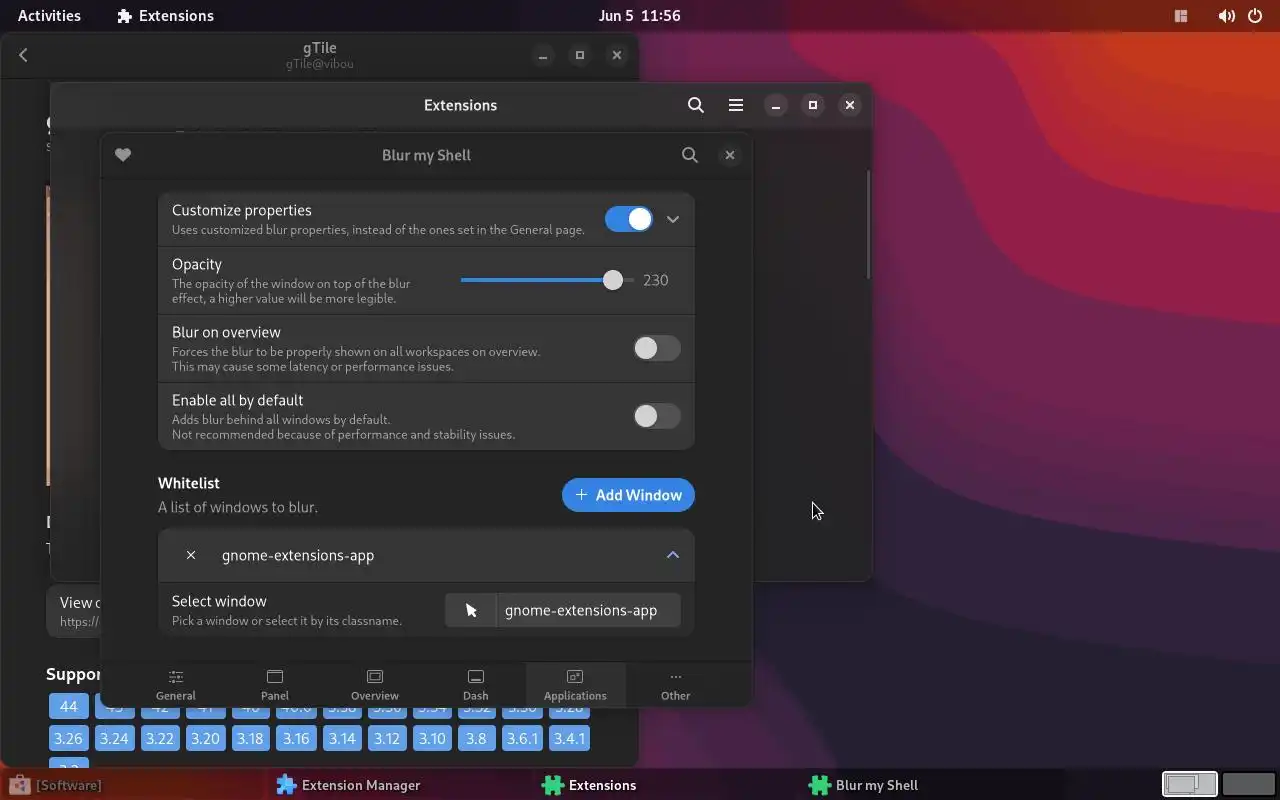Click the 3.8 version badge

(476, 739)
